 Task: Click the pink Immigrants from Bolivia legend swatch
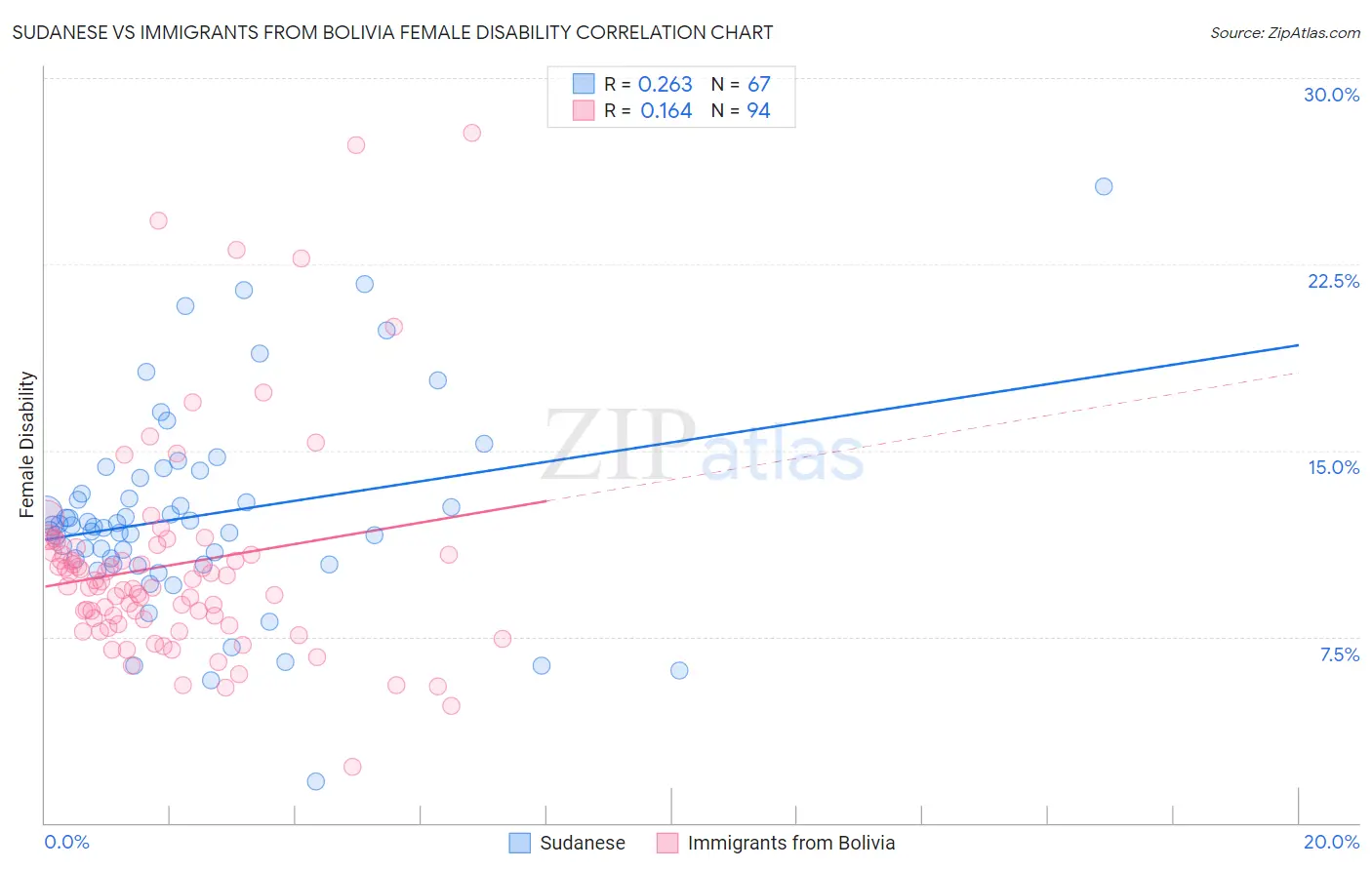click(667, 843)
